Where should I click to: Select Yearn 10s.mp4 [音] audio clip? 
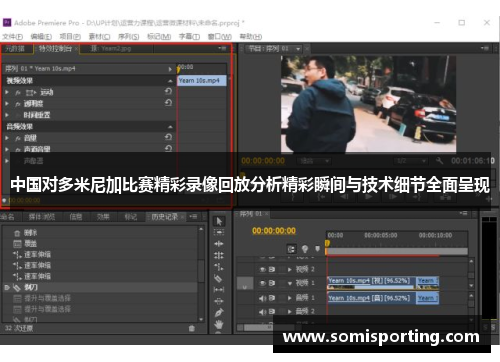pos(372,298)
